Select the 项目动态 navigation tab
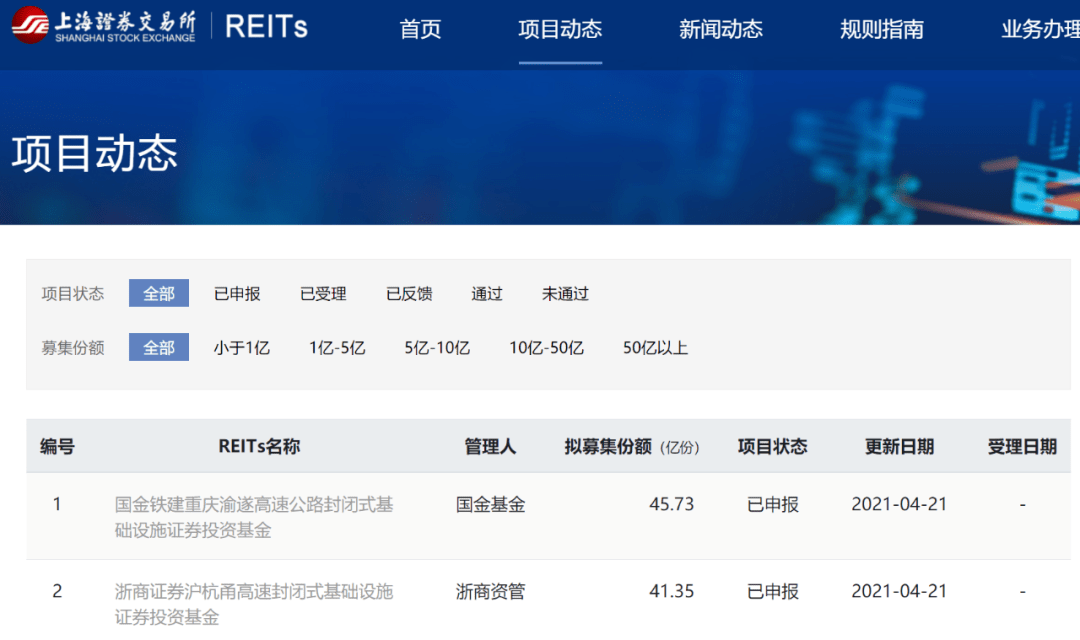 [560, 29]
